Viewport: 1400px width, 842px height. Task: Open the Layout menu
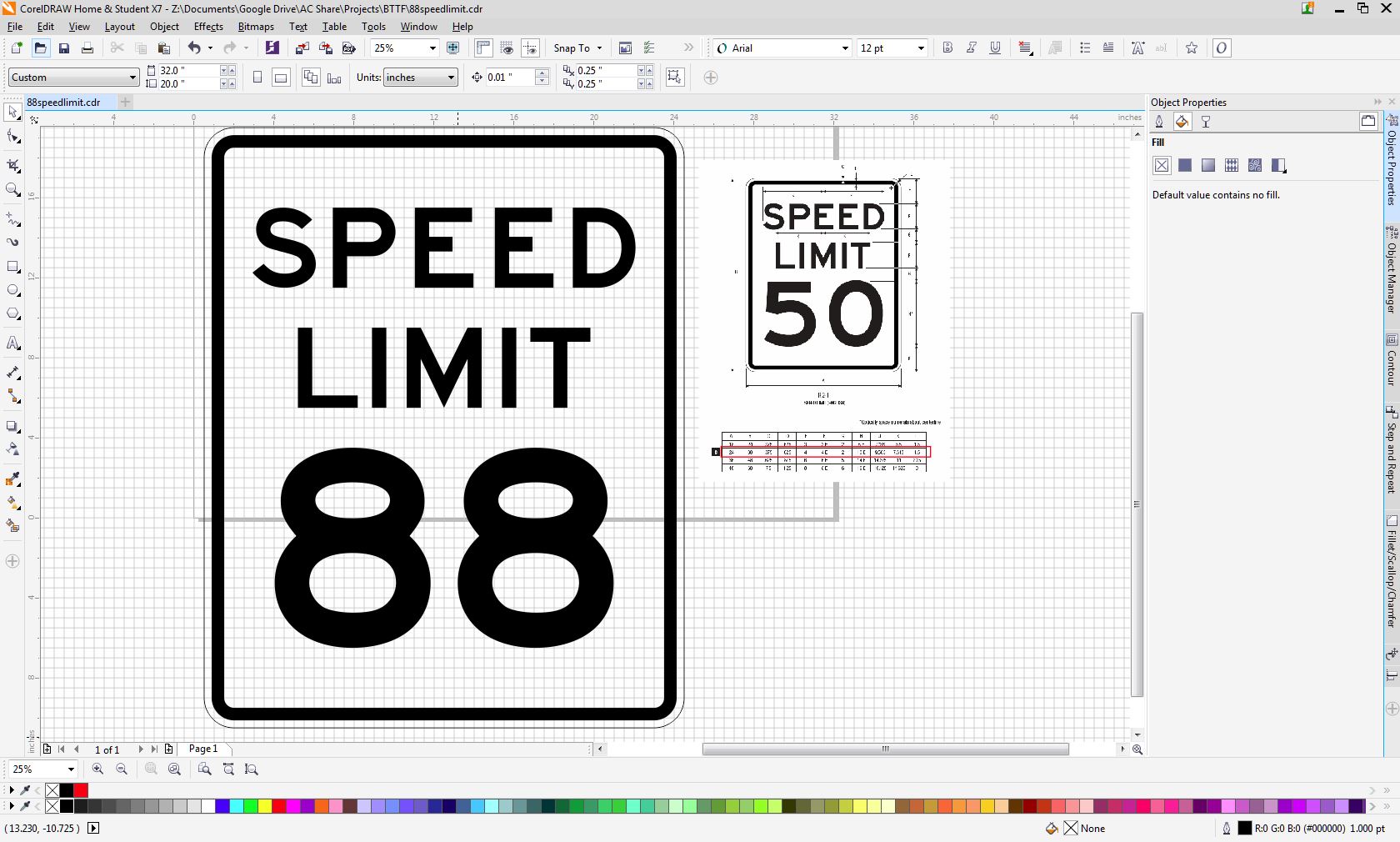[120, 27]
